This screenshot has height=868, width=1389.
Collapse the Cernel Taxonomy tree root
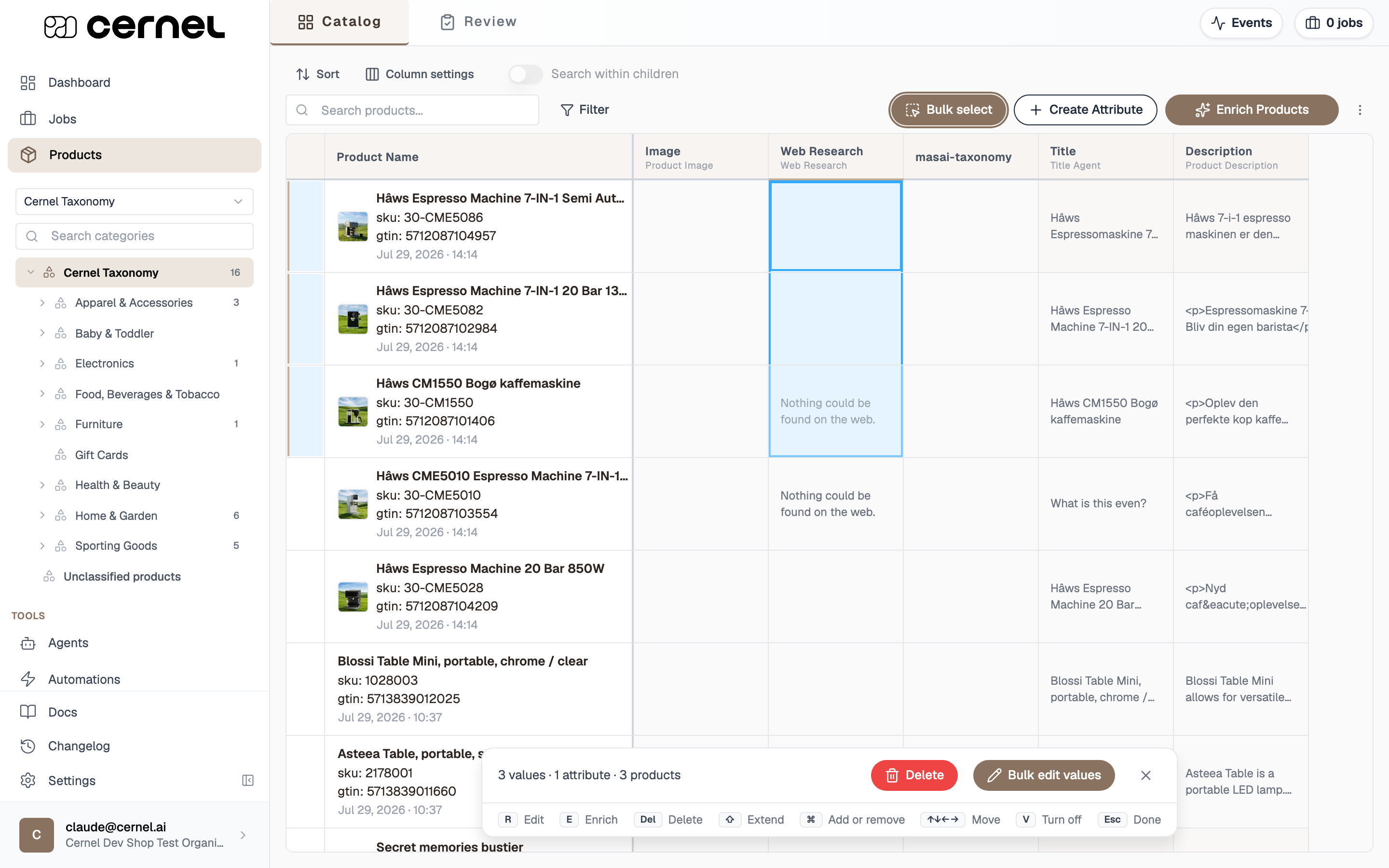31,272
